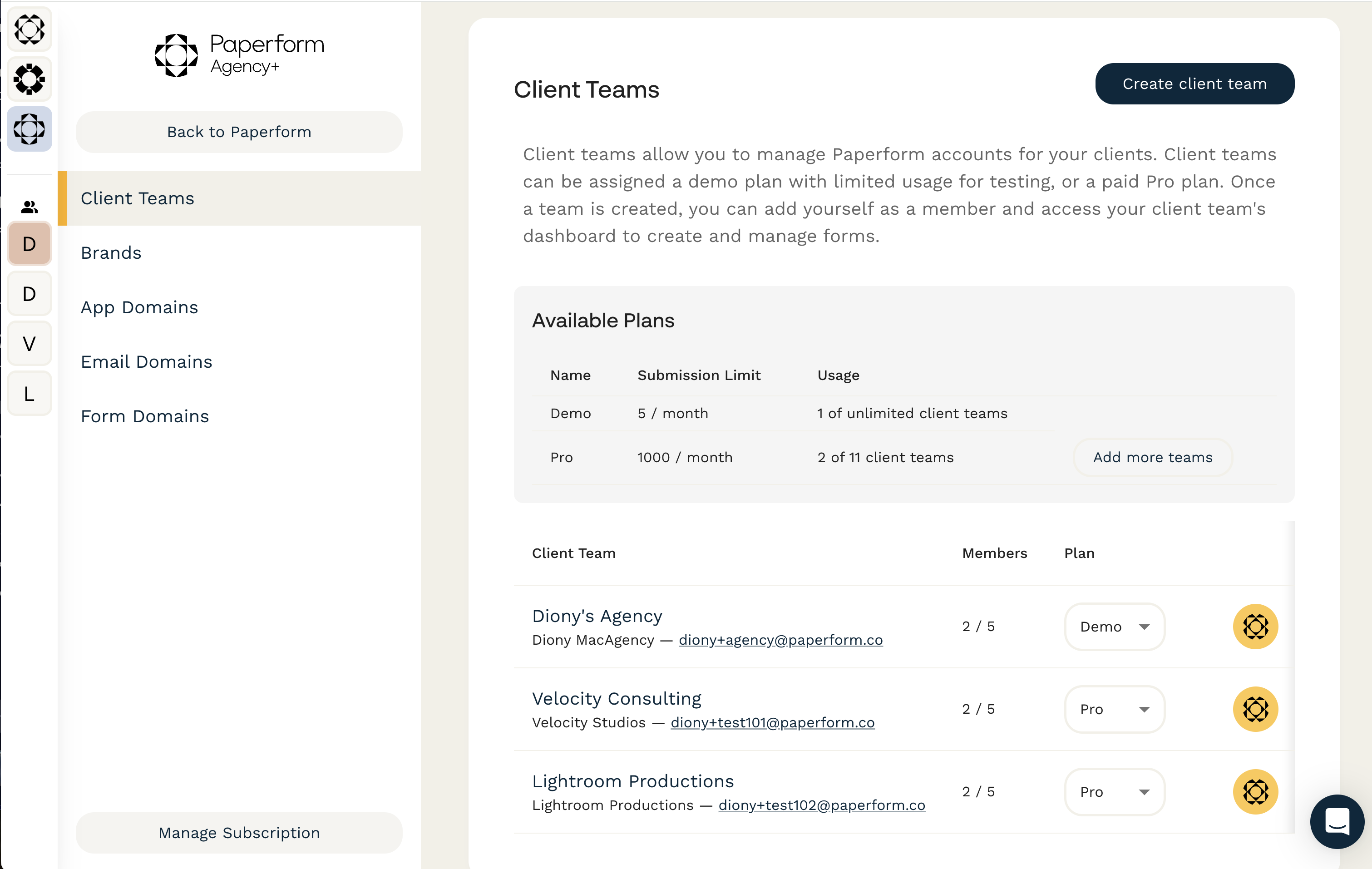Click the Create client team button
The image size is (1372, 869).
(1194, 84)
